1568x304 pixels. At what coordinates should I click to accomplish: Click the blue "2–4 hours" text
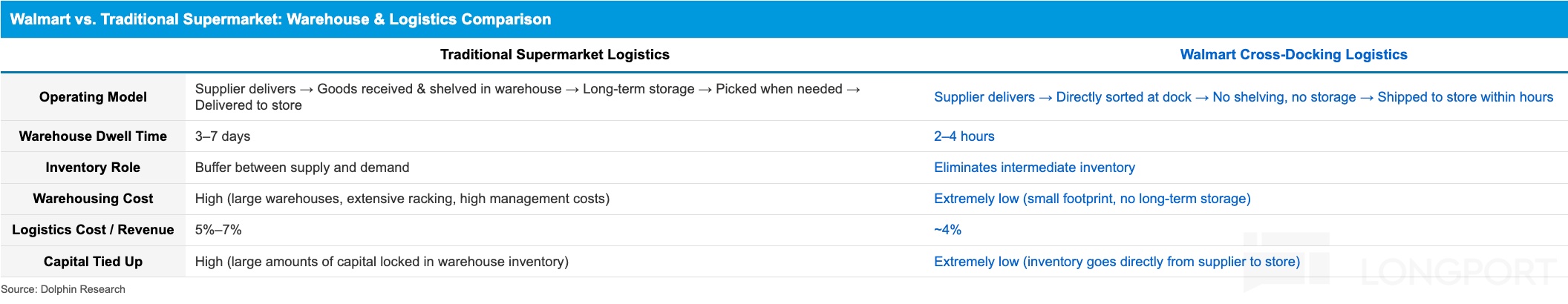(964, 136)
